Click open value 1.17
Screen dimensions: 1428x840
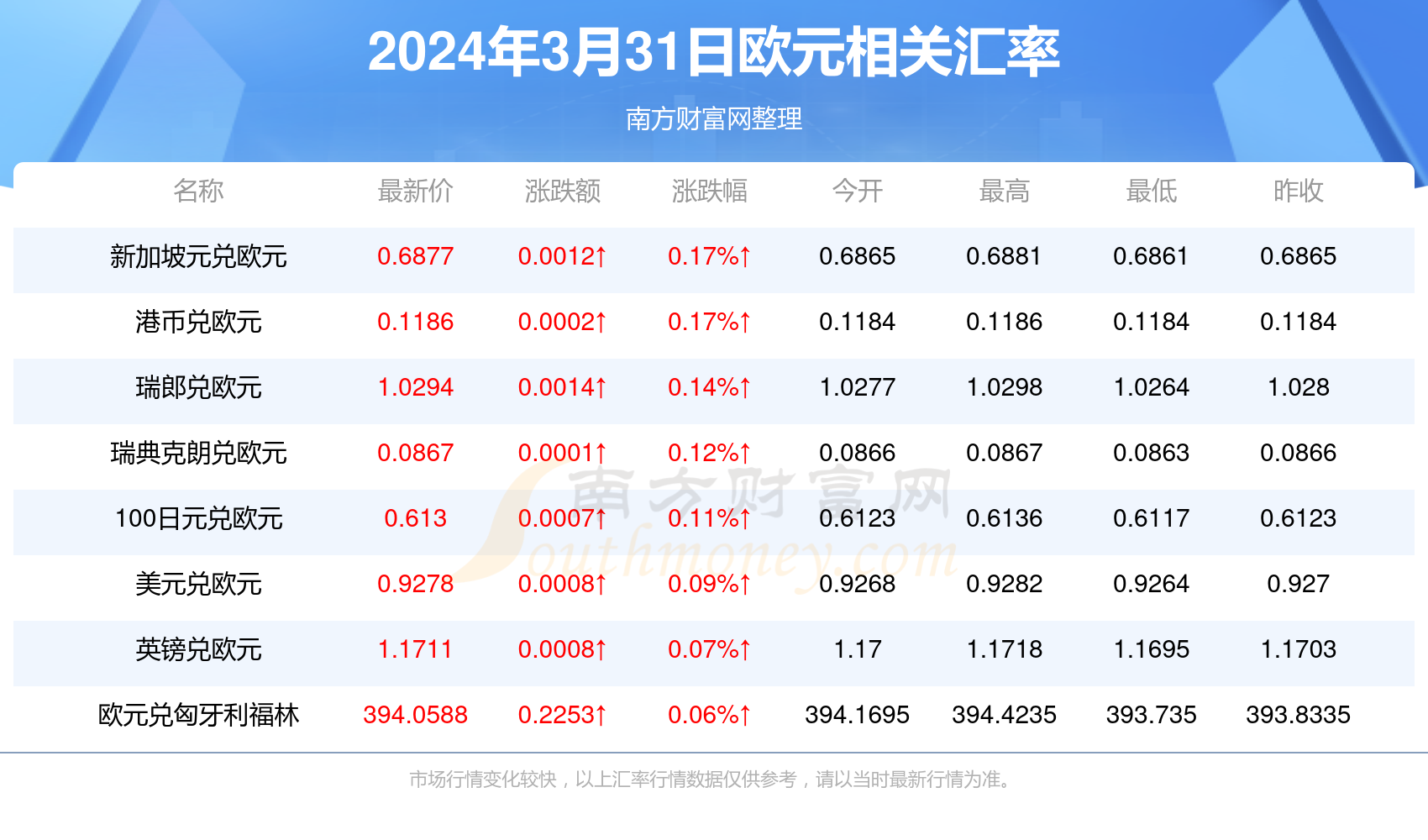[x=857, y=649]
